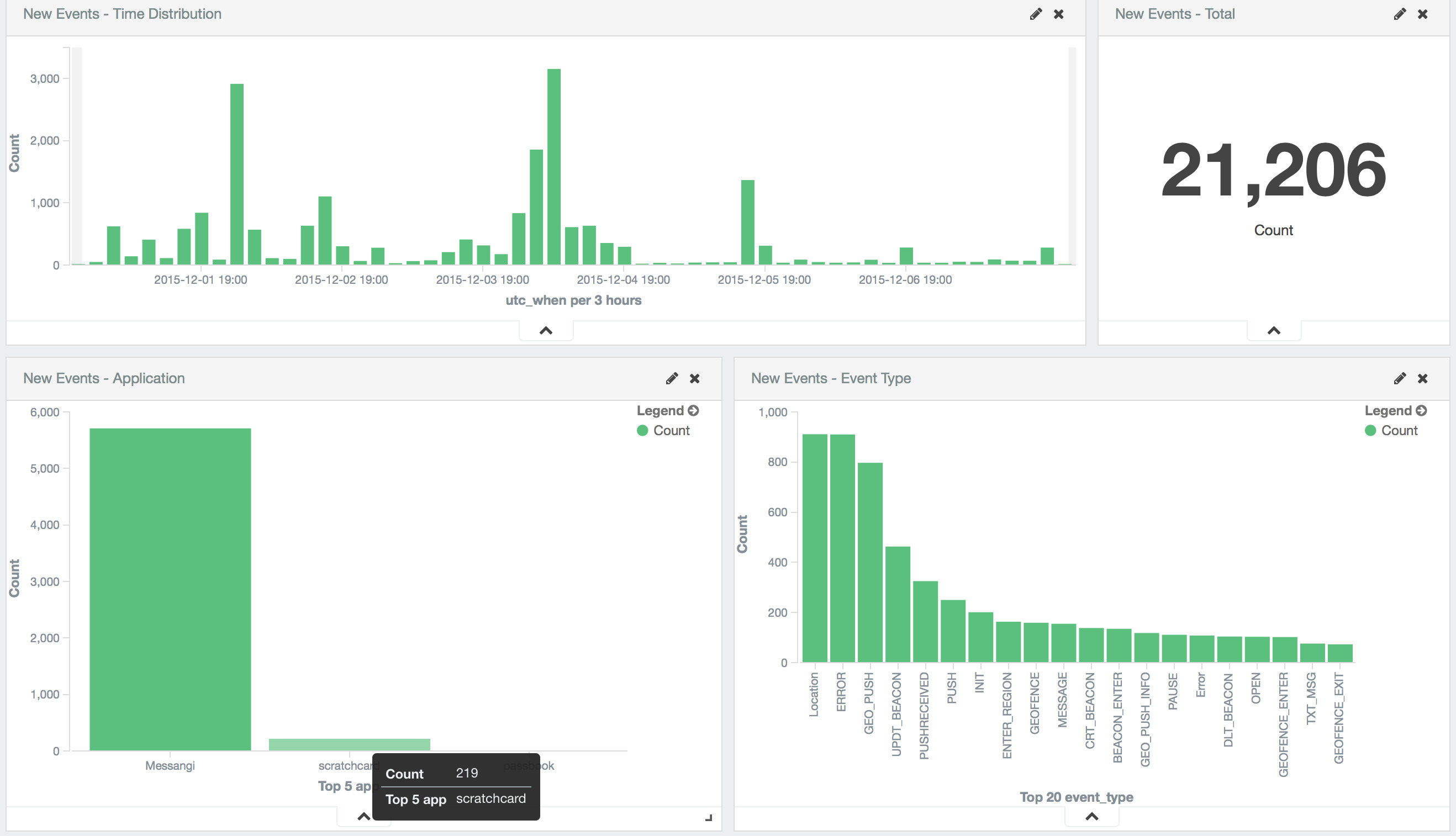Screen dimensions: 1456x836
Task: Expand spy panel under Total metric
Action: coord(1273,331)
